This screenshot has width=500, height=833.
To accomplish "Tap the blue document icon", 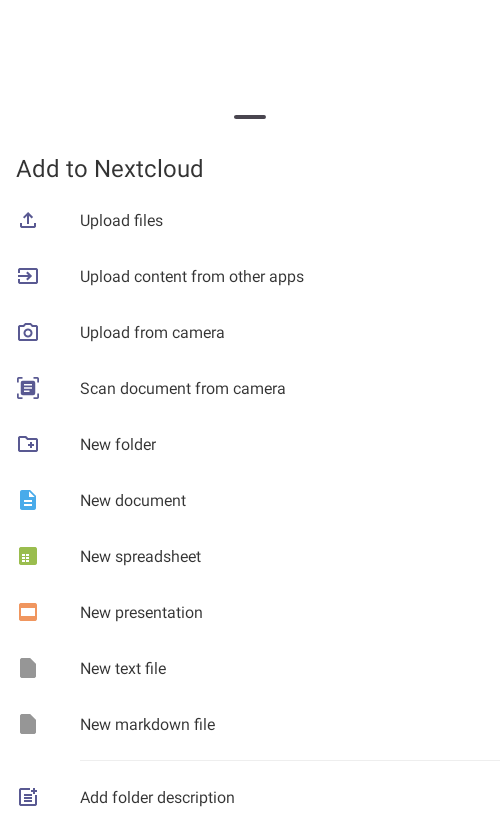I will click(28, 500).
